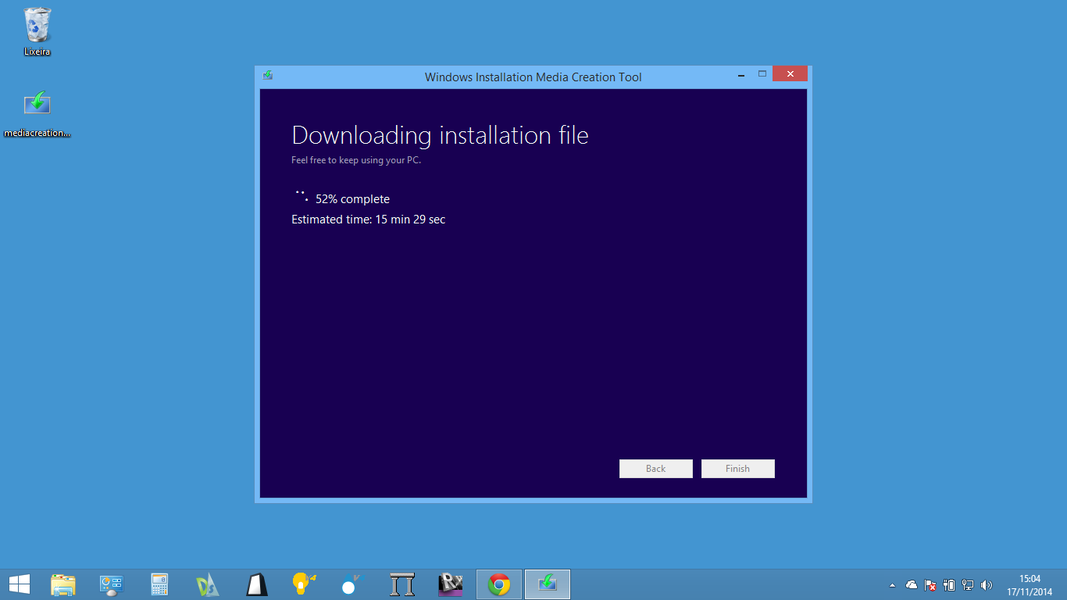Open Action Center flag notification icon
The height and width of the screenshot is (600, 1067).
[x=930, y=585]
